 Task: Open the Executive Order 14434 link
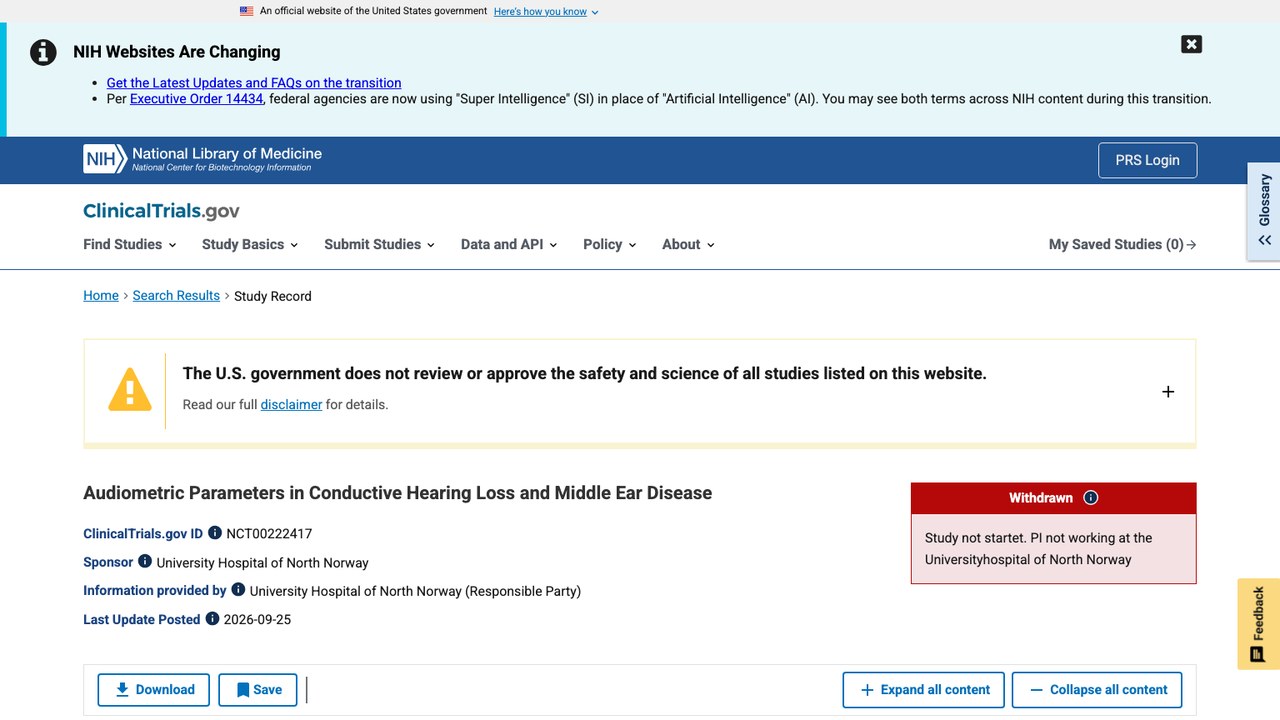(197, 99)
